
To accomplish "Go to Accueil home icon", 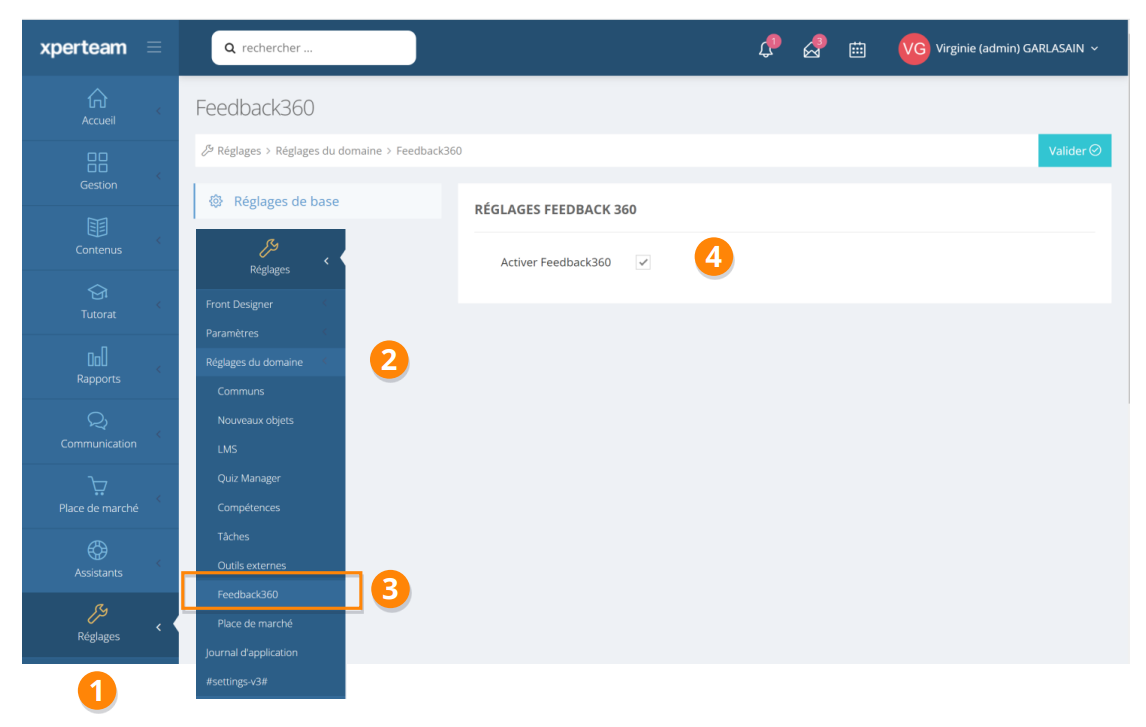I will click(98, 99).
